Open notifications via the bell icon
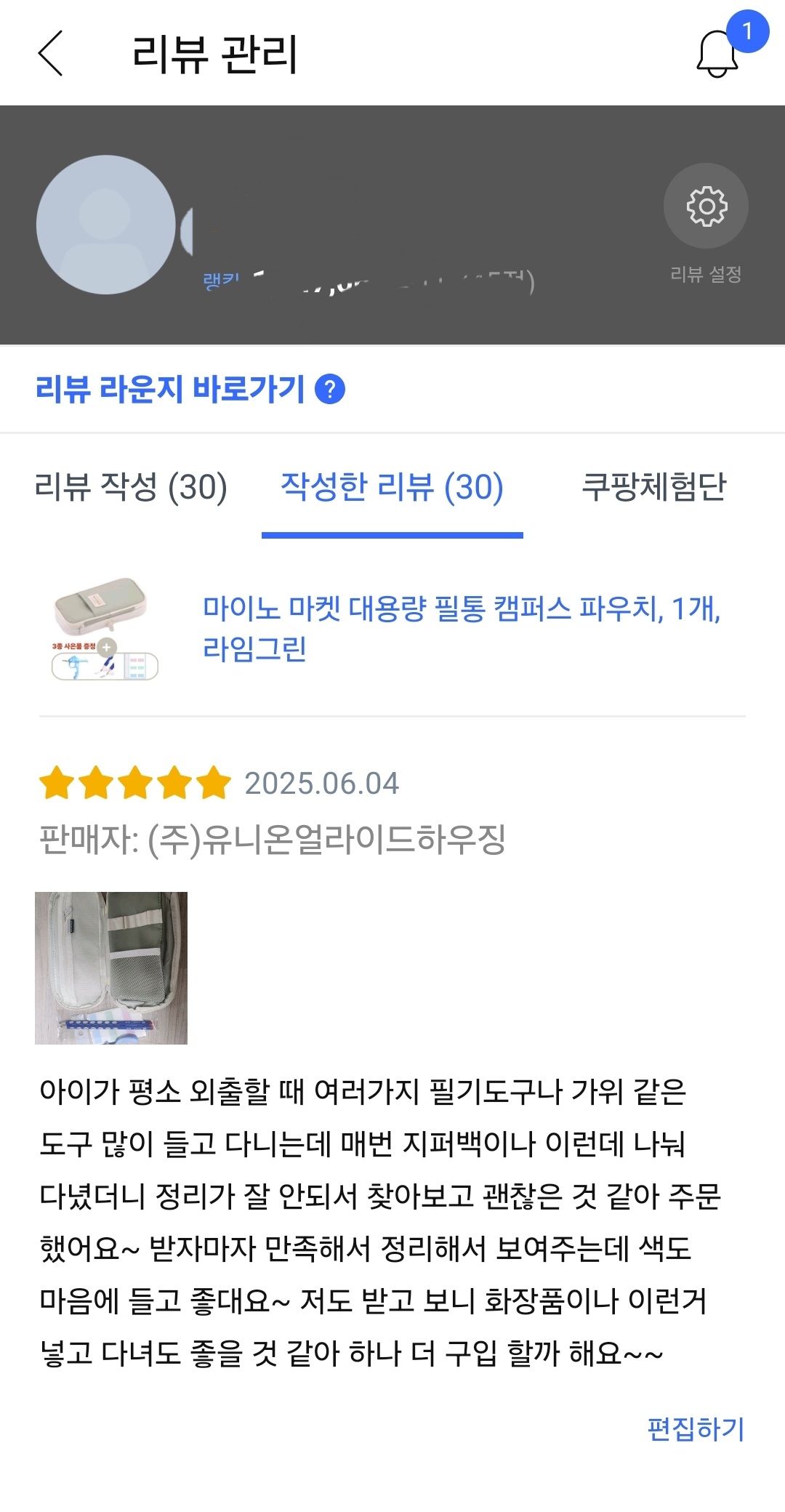Image resolution: width=785 pixels, height=1512 pixels. pyautogui.click(x=717, y=53)
